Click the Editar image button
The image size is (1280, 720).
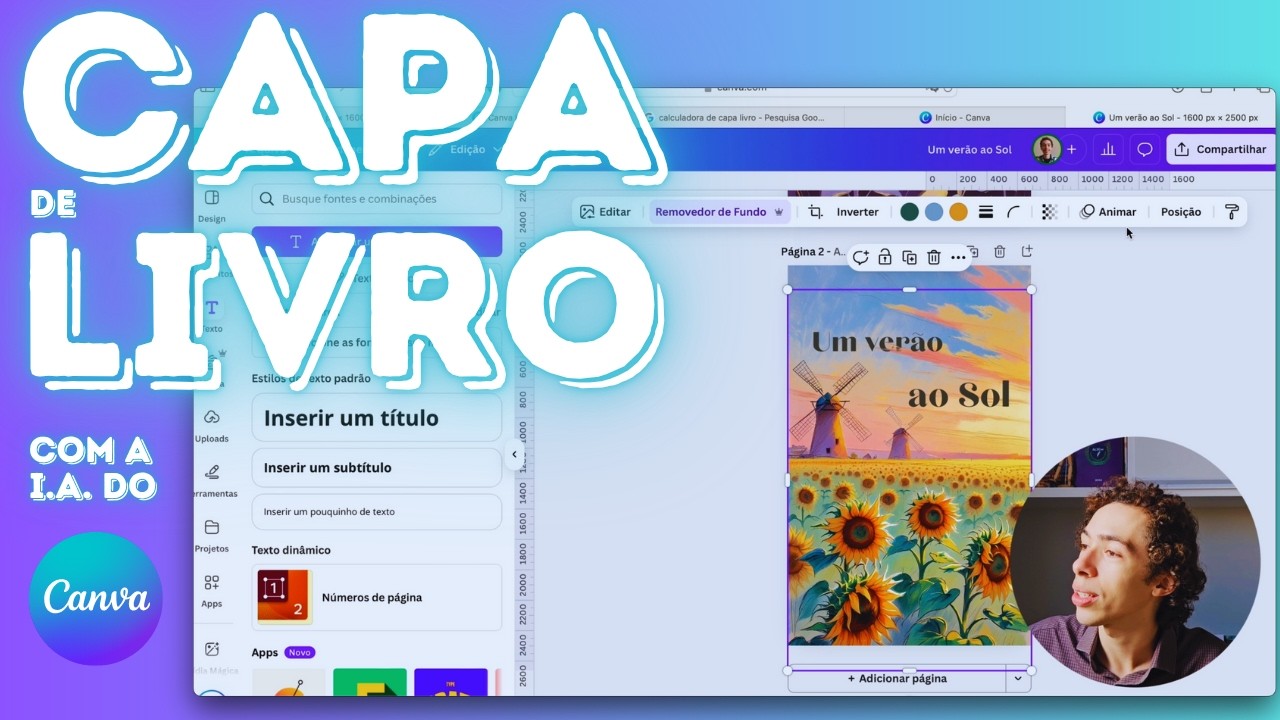pyautogui.click(x=605, y=212)
